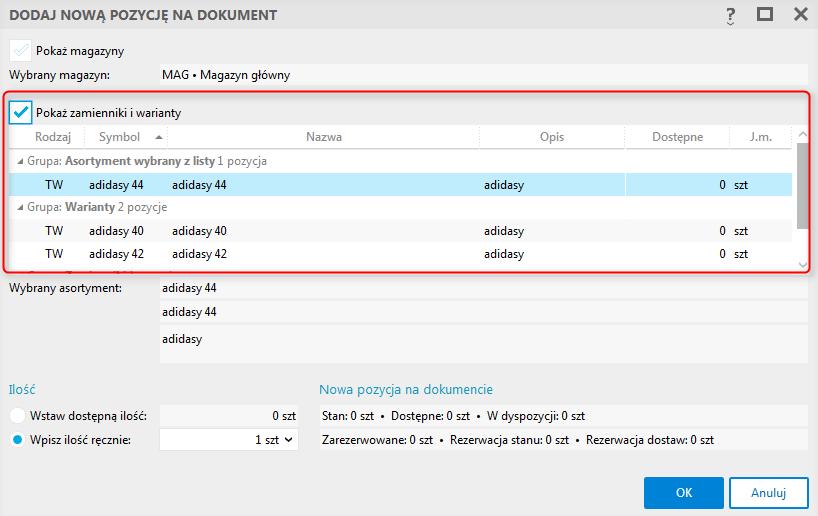Click the Dostępne value in adidasy 40 row
The image size is (818, 516).
point(722,231)
